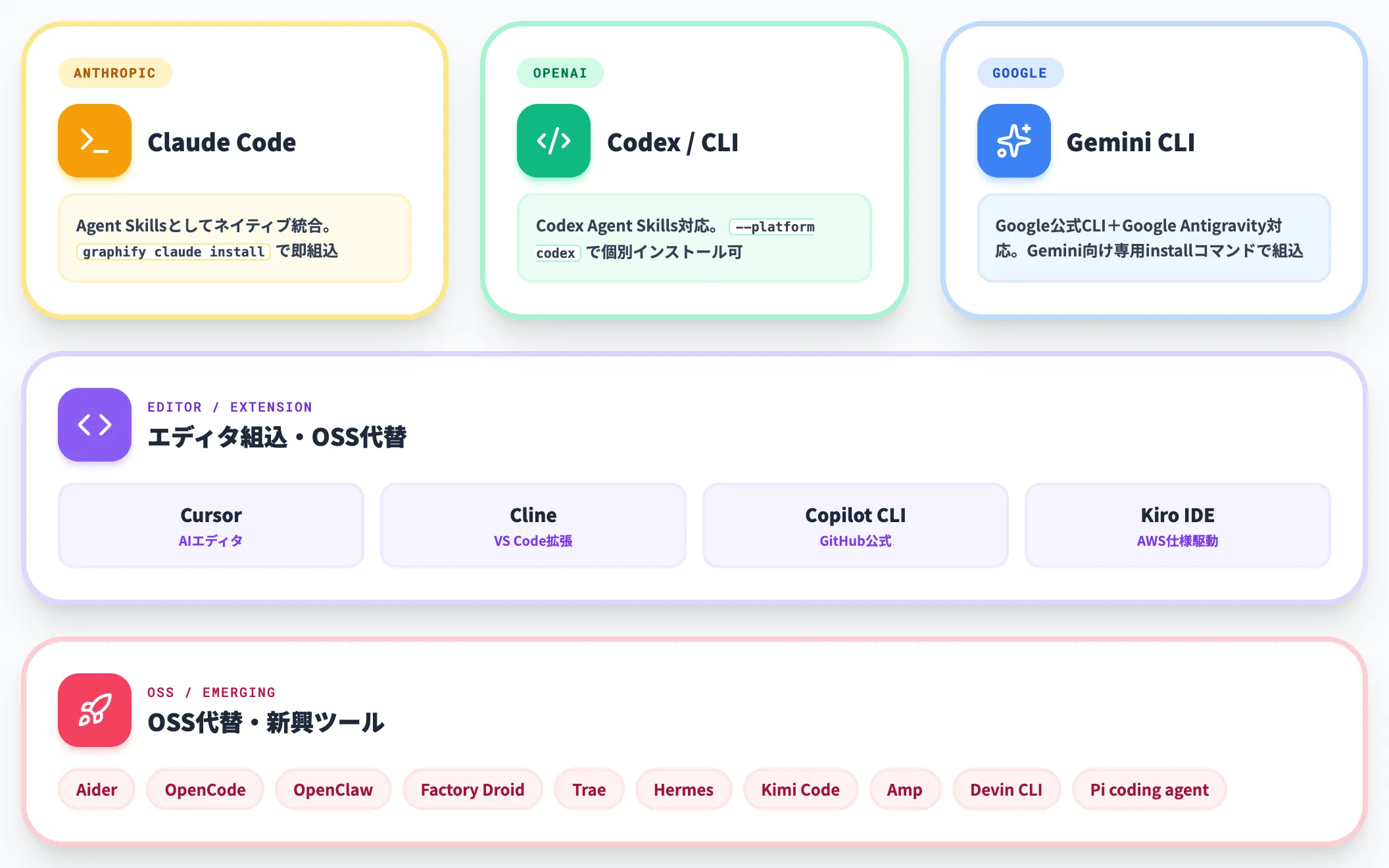Click the 'EDITOR / EXTENSION' label
The height and width of the screenshot is (868, 1389).
click(230, 407)
